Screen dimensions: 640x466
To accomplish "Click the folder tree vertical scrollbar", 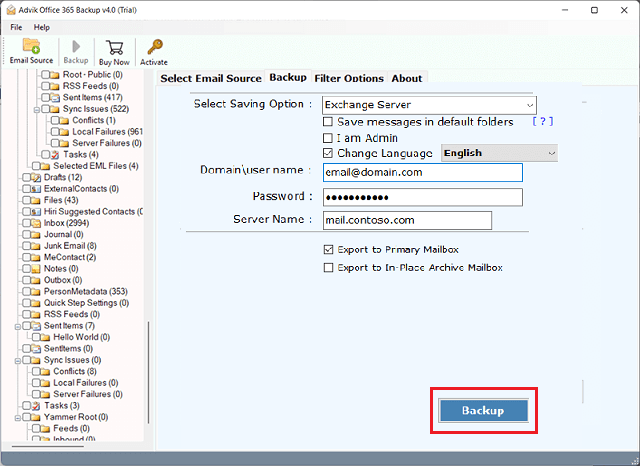I will pyautogui.click(x=149, y=372).
